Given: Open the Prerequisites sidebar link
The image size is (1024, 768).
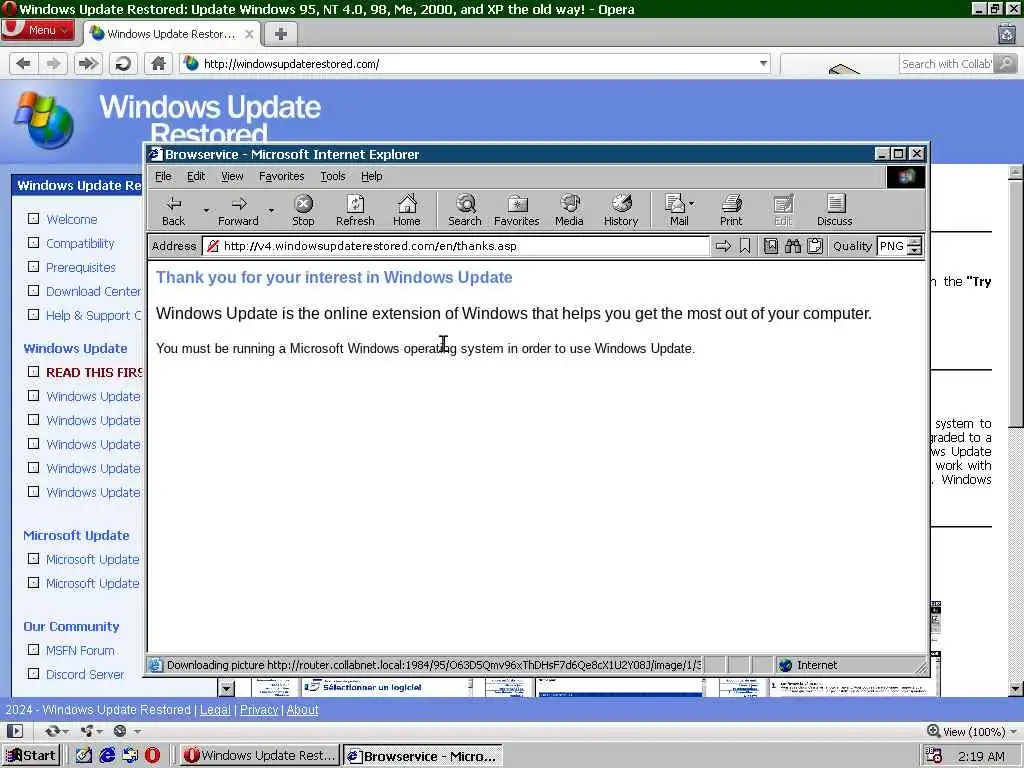Looking at the screenshot, I should (80, 267).
